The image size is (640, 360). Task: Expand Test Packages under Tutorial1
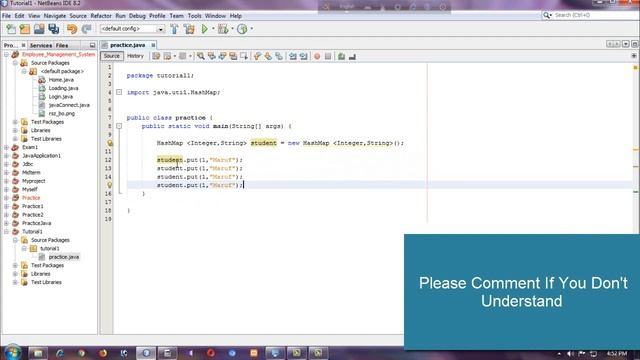click(x=15, y=265)
